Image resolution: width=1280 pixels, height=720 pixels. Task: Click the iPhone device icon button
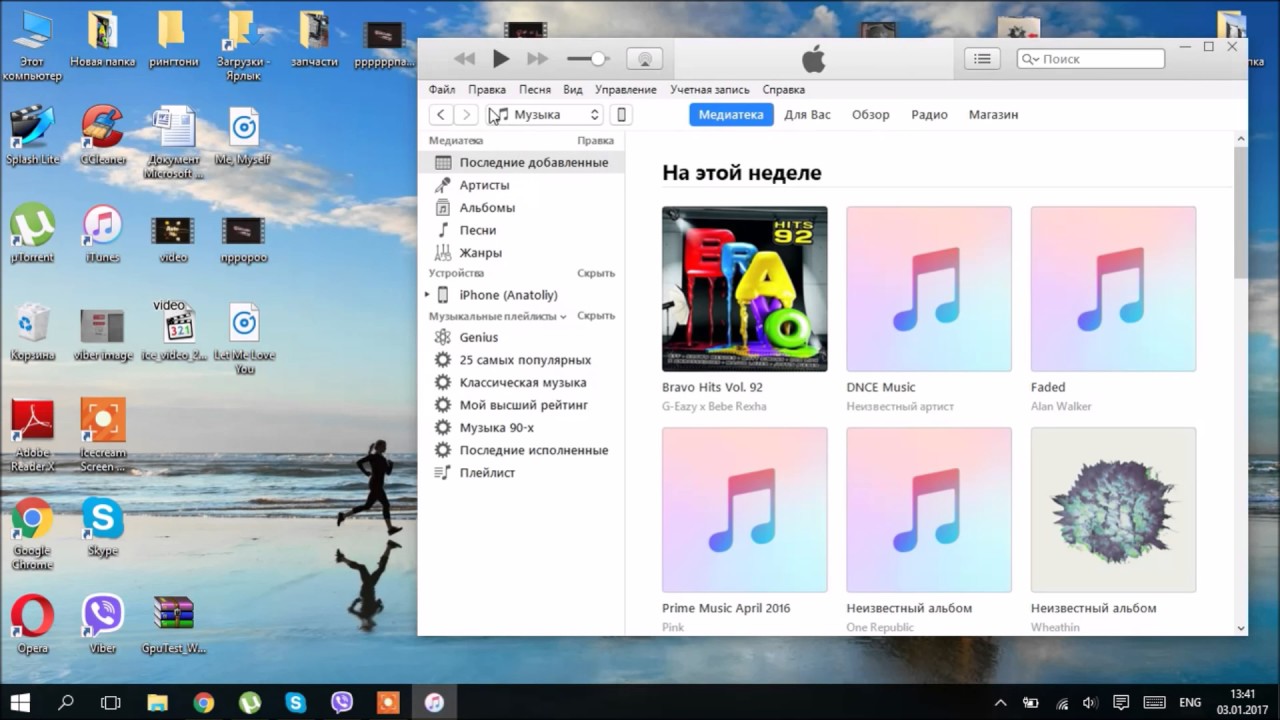[x=621, y=115]
